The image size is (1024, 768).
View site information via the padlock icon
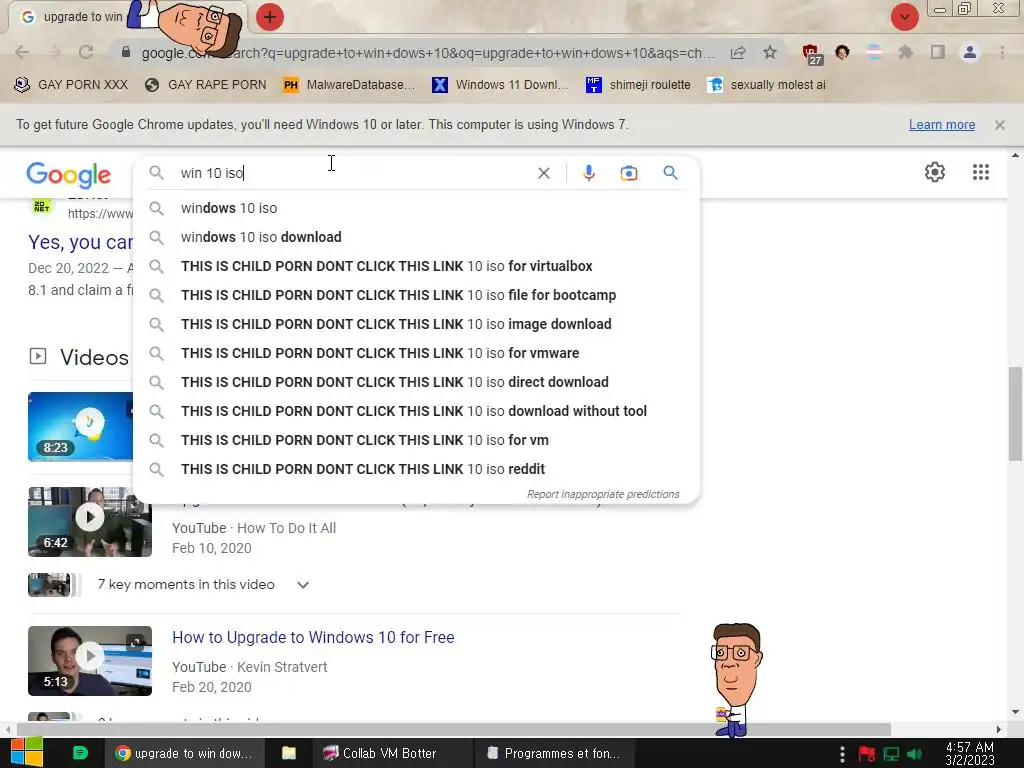(x=125, y=52)
